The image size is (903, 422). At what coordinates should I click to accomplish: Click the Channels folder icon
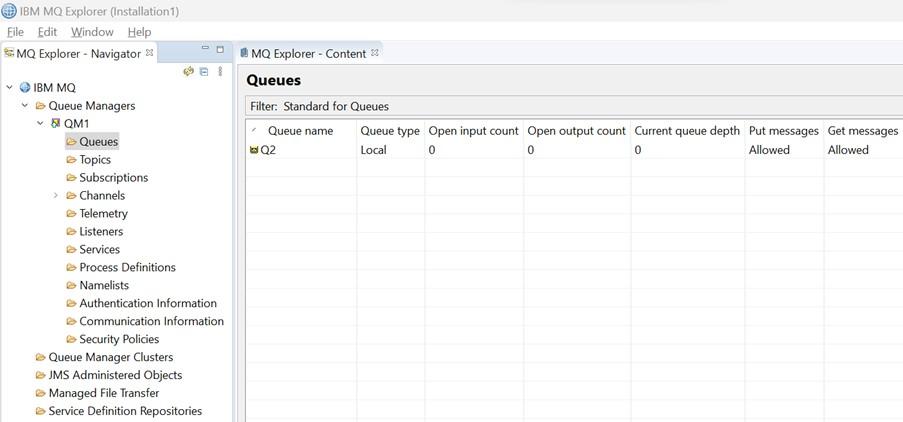click(71, 196)
